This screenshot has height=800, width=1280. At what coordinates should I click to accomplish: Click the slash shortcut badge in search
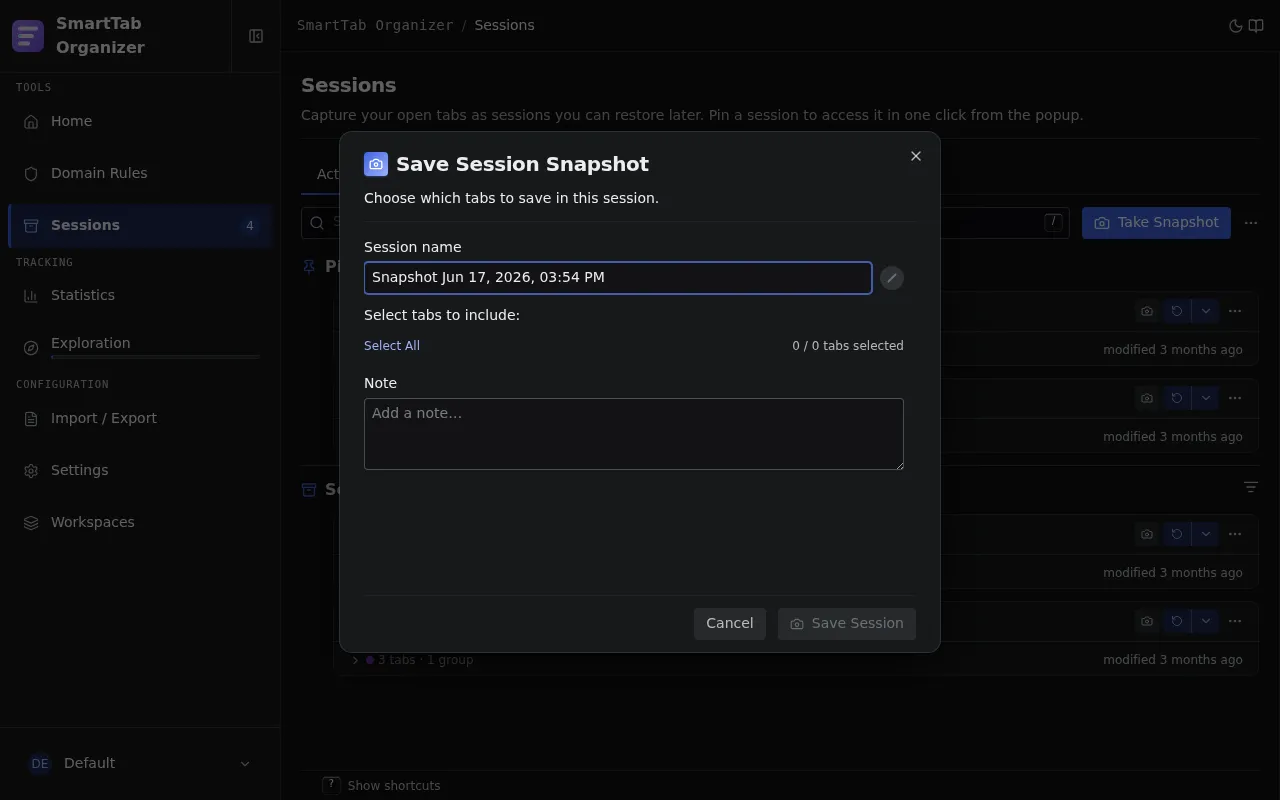coord(1053,222)
